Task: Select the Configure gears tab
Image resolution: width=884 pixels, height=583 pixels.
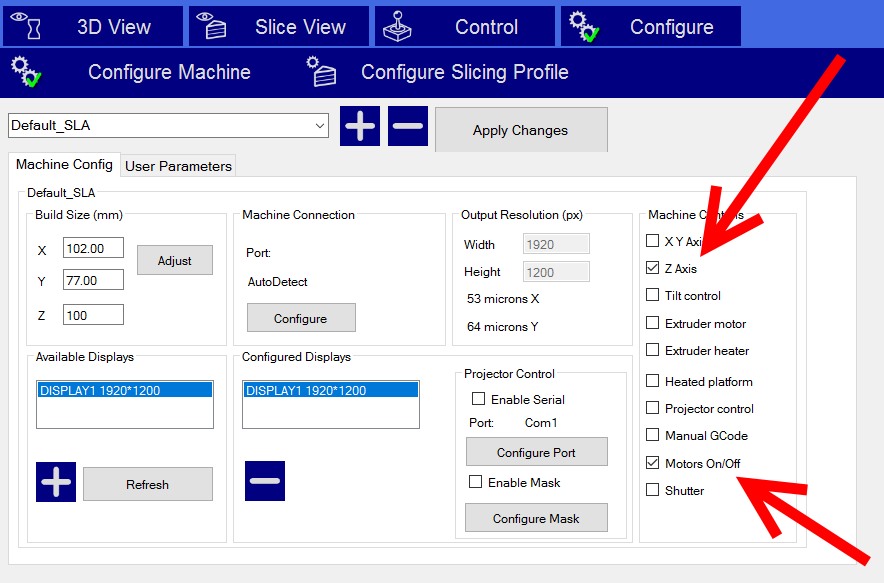Action: click(650, 27)
